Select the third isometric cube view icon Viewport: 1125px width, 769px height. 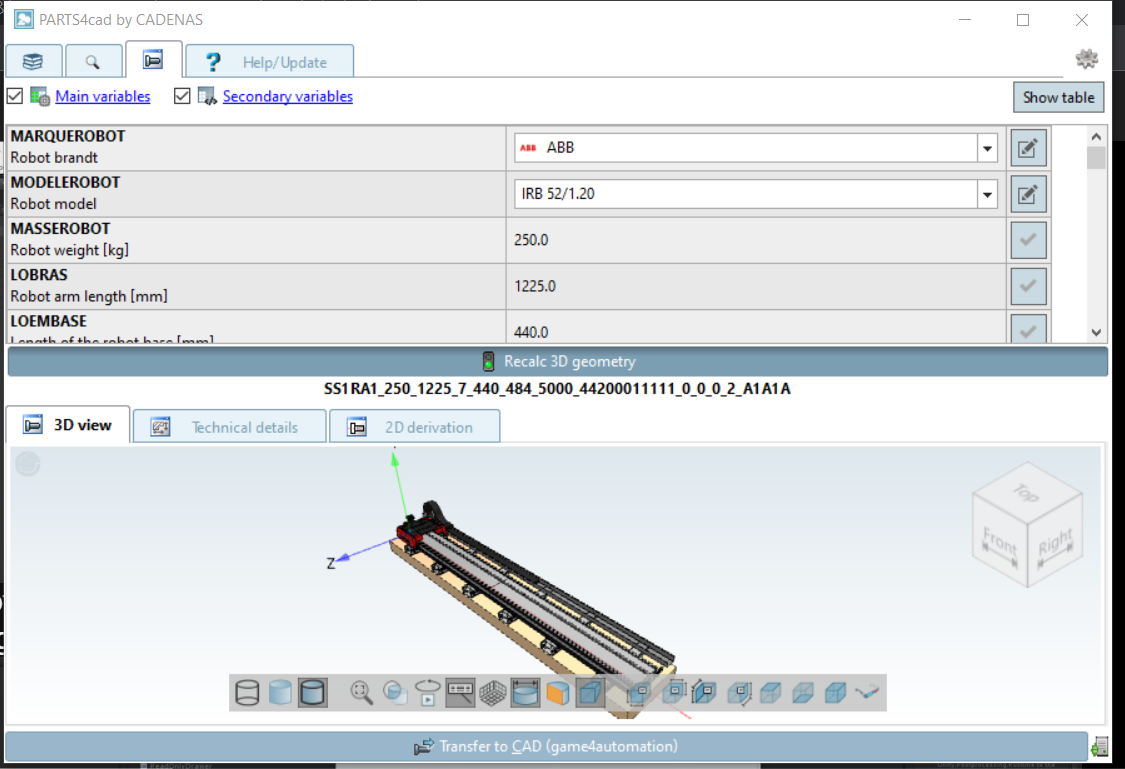[x=835, y=693]
